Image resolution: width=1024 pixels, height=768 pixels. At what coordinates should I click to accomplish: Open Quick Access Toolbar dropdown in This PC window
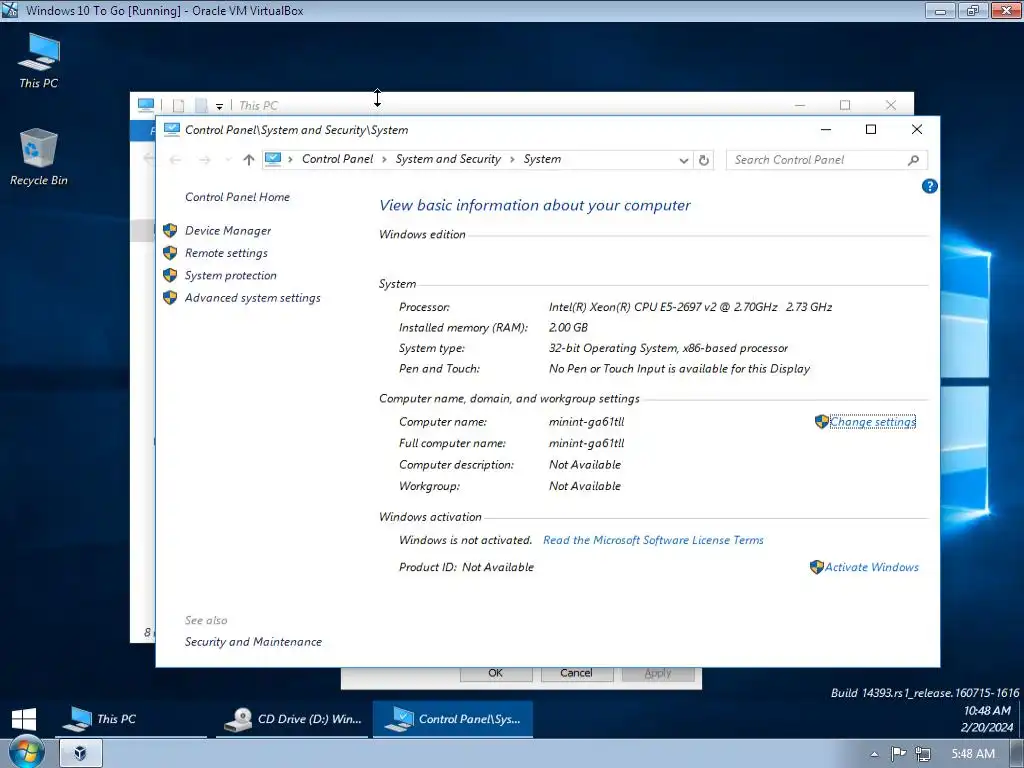pyautogui.click(x=219, y=106)
